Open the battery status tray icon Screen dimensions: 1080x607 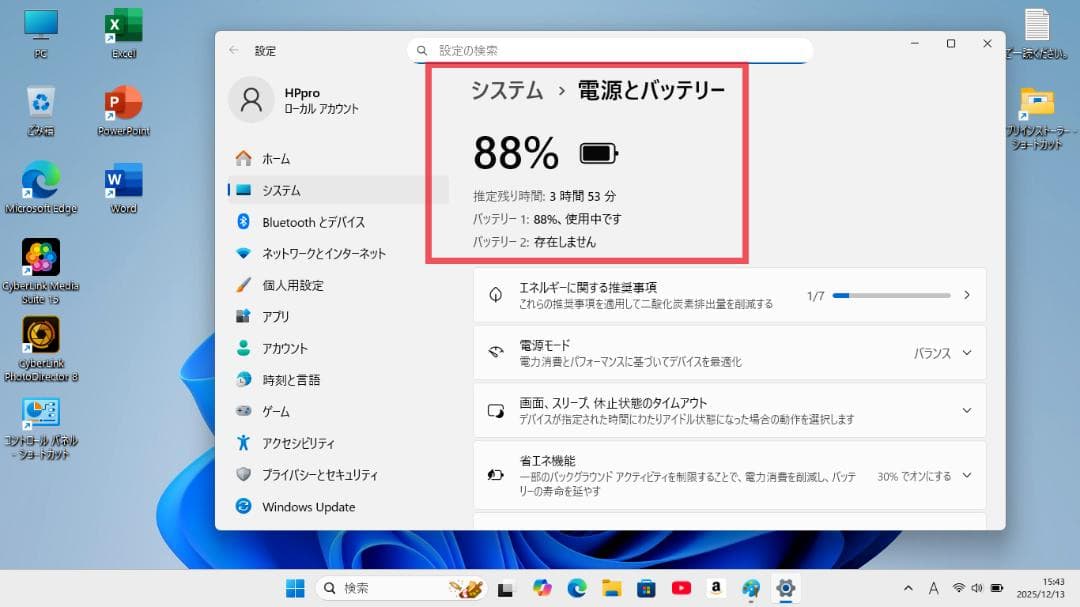tap(996, 588)
